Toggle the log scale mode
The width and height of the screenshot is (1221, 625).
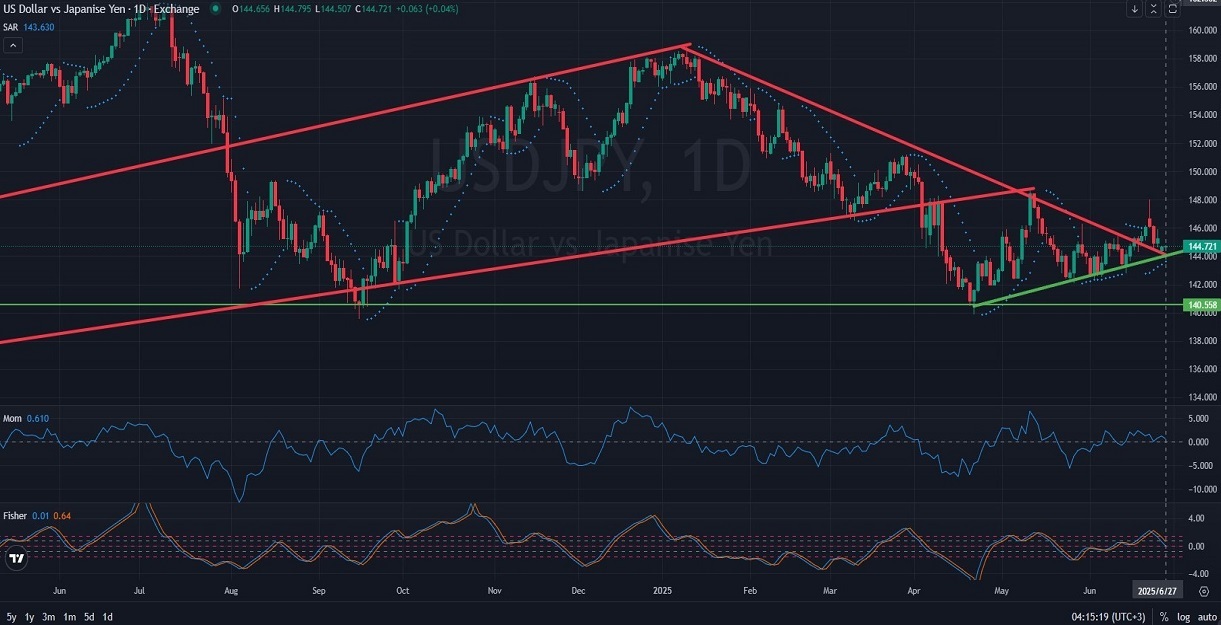pyautogui.click(x=1183, y=617)
